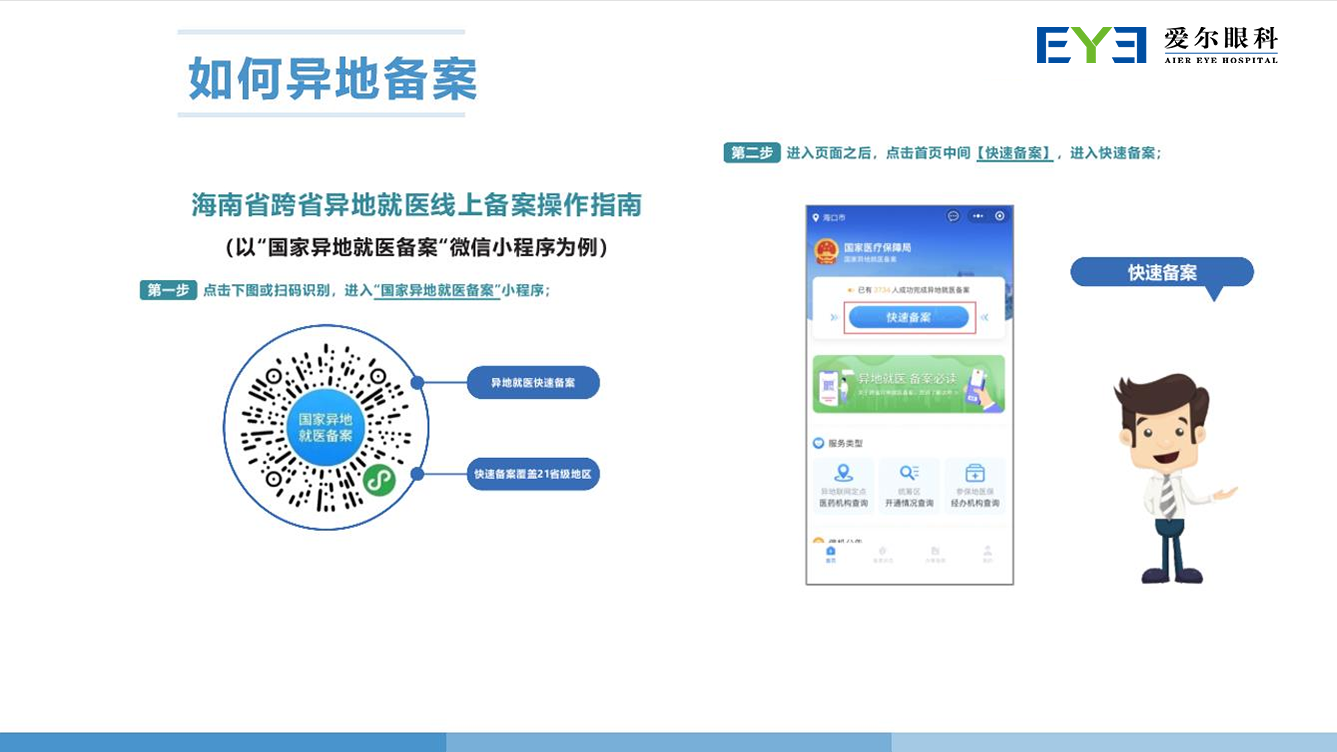This screenshot has height=752, width=1337.
Task: Select the rightmost profile tab in bottom bar
Action: pos(987,553)
